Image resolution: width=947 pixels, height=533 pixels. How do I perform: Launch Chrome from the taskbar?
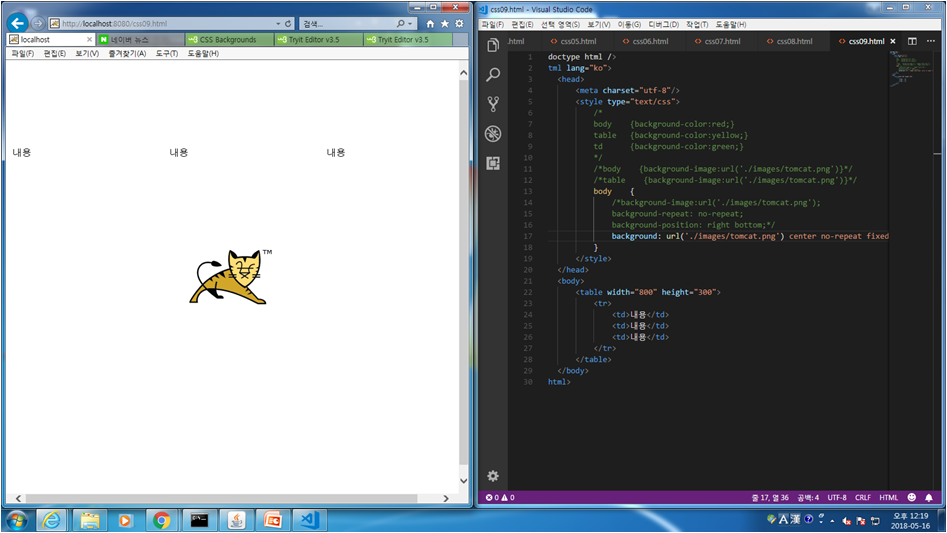coord(161,520)
